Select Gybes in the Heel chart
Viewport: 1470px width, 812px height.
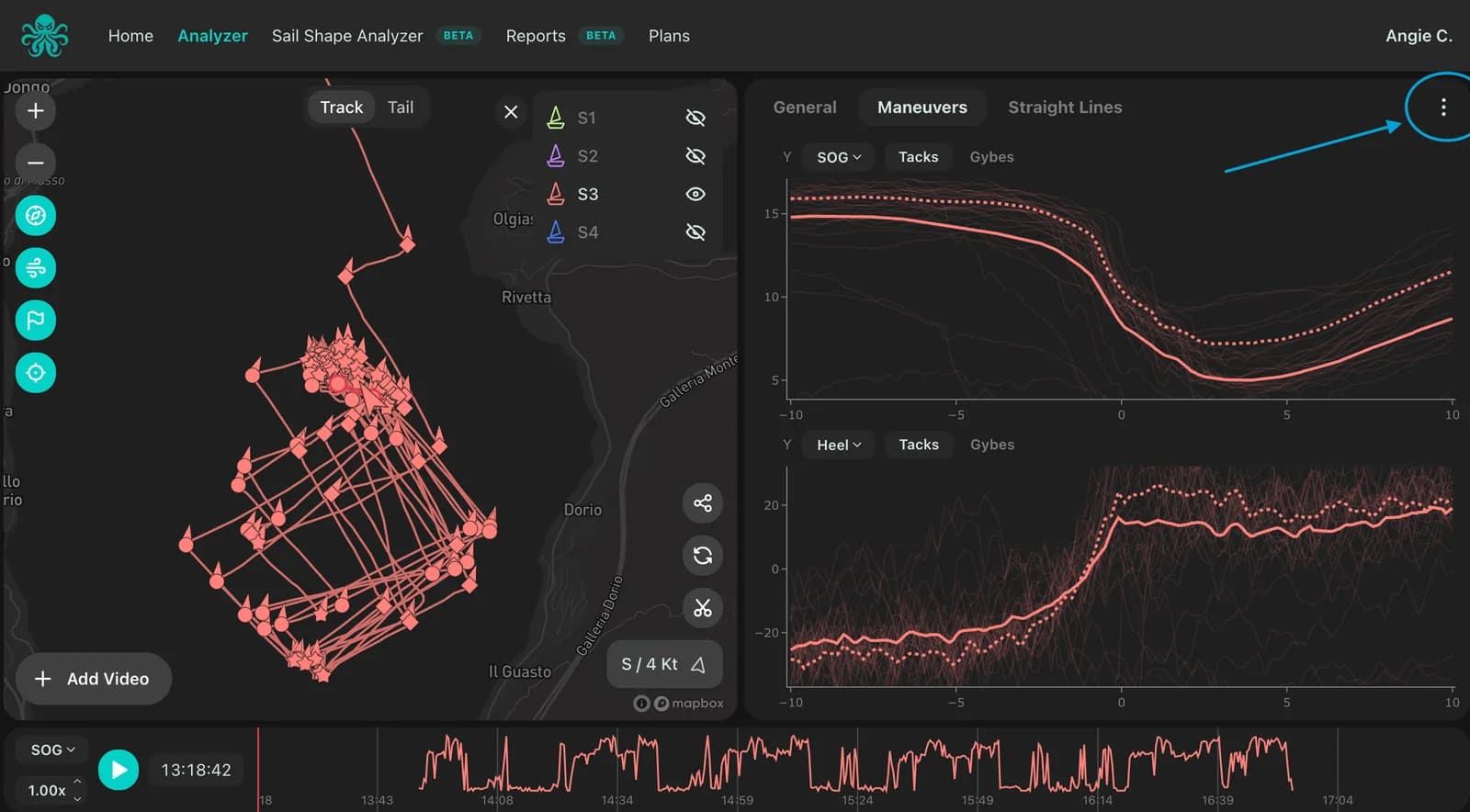pyautogui.click(x=992, y=445)
